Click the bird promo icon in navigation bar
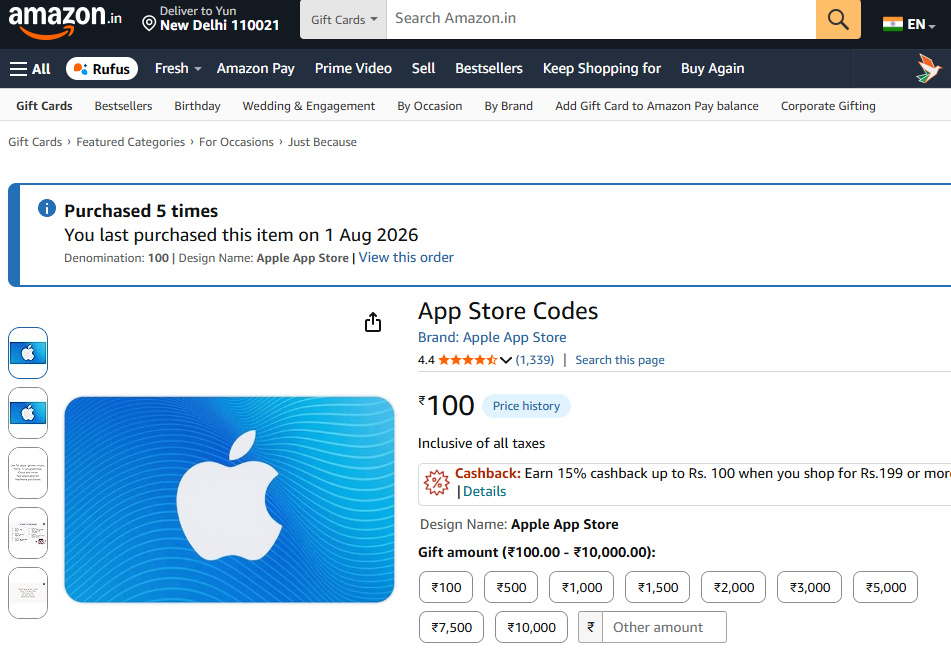This screenshot has width=951, height=661. 928,68
